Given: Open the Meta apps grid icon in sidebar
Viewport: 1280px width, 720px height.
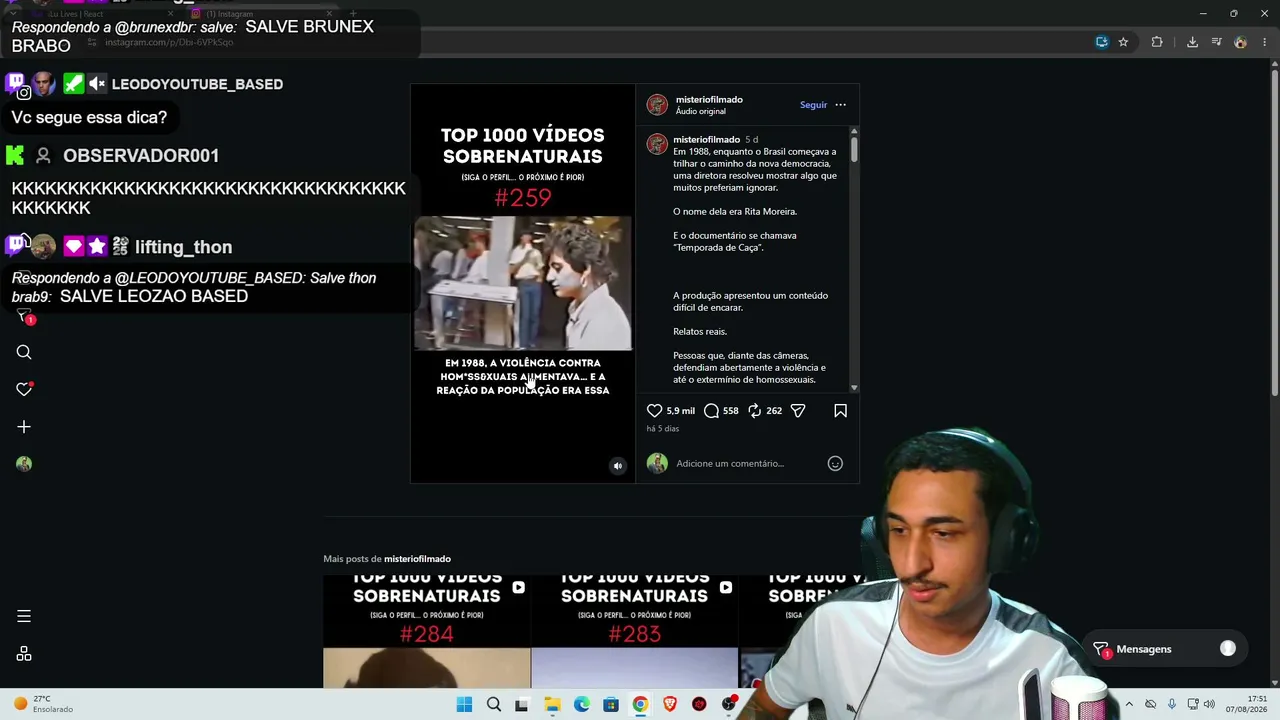Looking at the screenshot, I should (x=24, y=654).
